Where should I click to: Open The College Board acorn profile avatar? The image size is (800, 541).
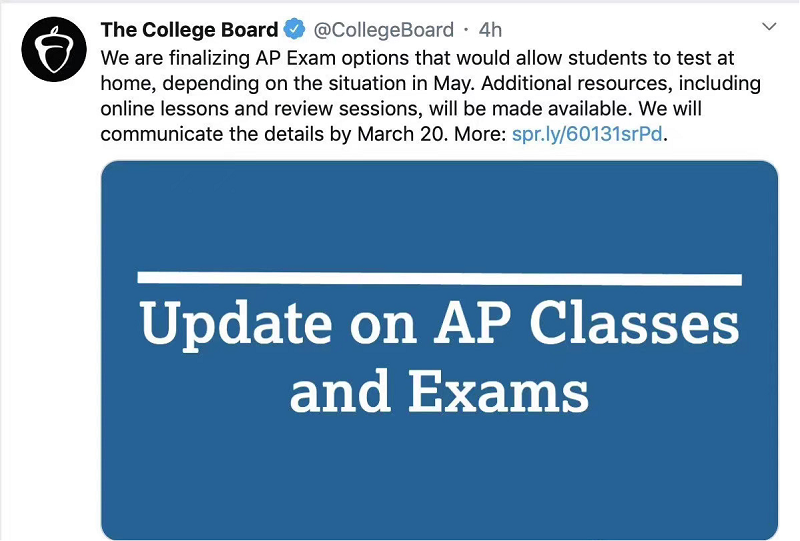click(x=54, y=50)
